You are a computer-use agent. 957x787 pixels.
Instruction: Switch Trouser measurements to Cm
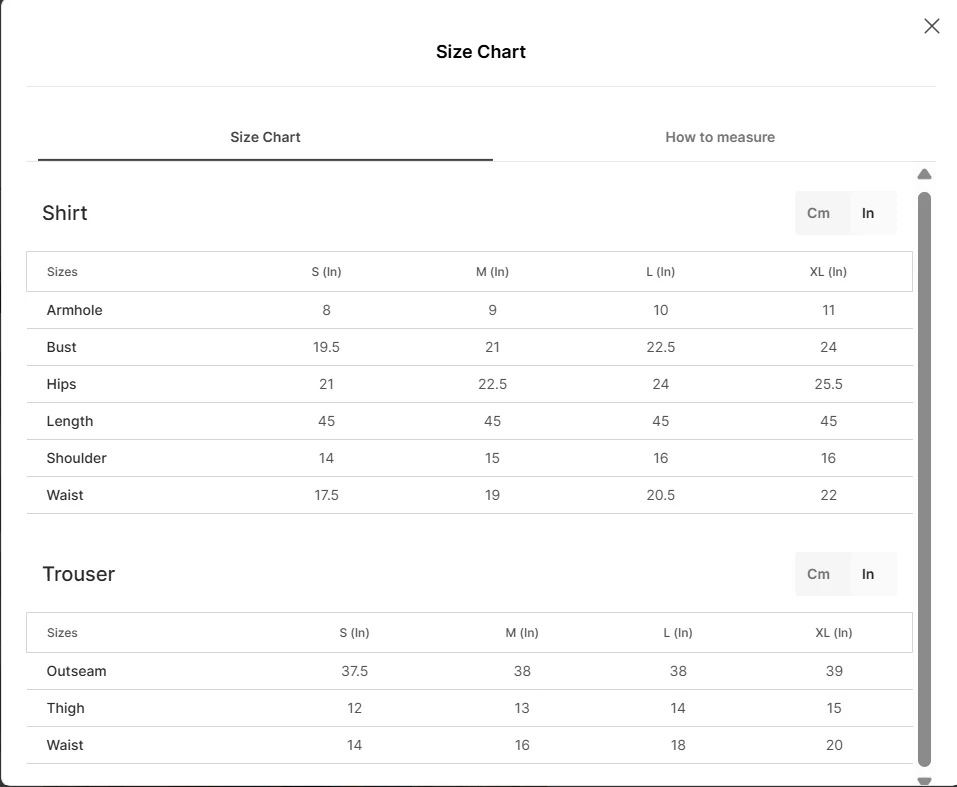[818, 574]
